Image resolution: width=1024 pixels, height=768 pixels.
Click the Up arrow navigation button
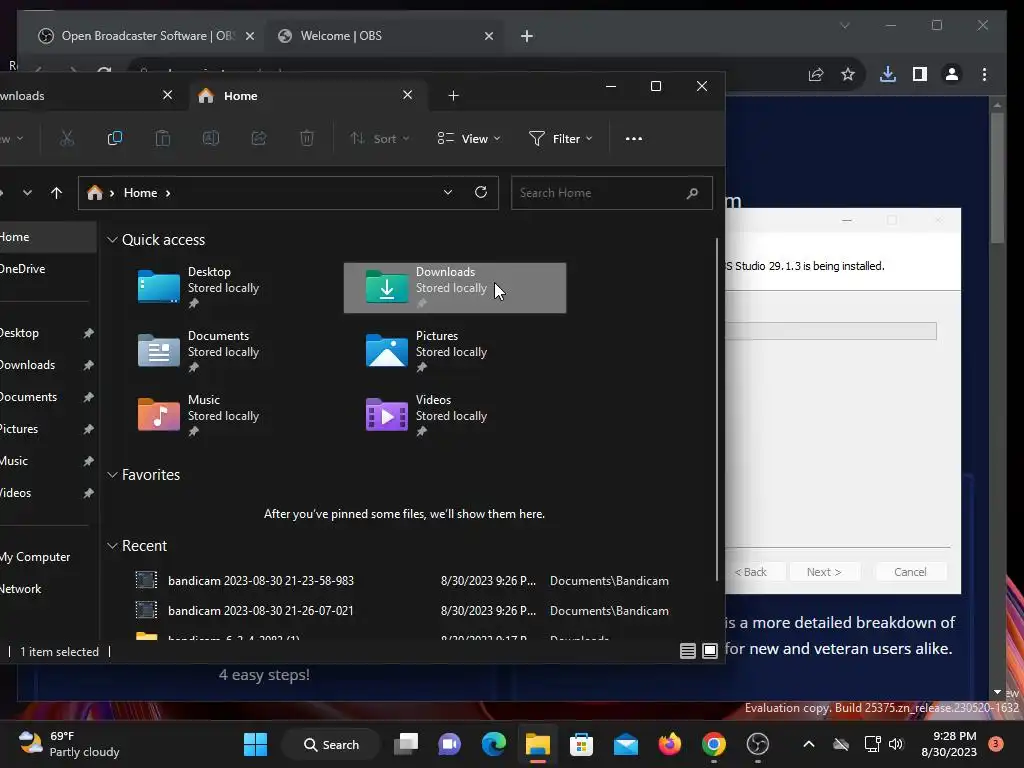56,193
